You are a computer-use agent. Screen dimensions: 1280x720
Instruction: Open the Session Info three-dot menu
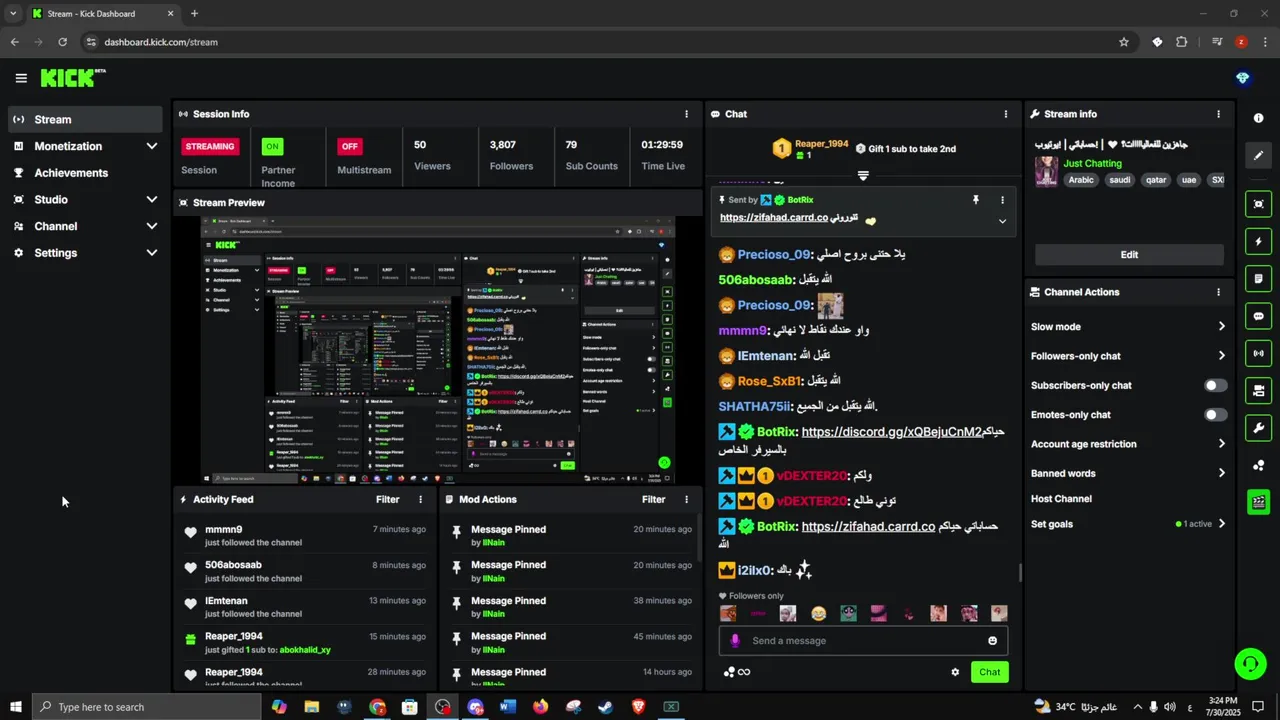(686, 114)
